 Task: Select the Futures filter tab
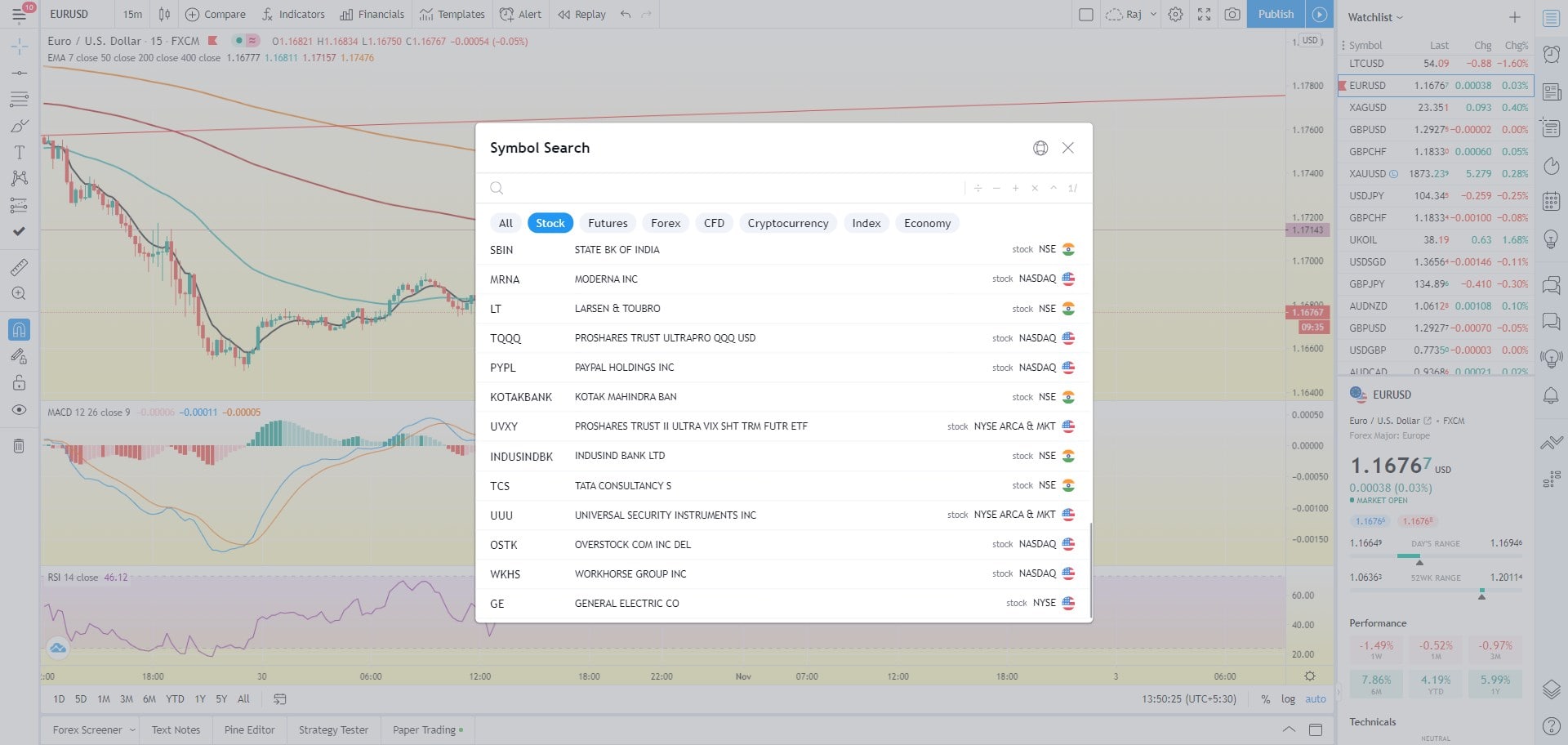[608, 223]
